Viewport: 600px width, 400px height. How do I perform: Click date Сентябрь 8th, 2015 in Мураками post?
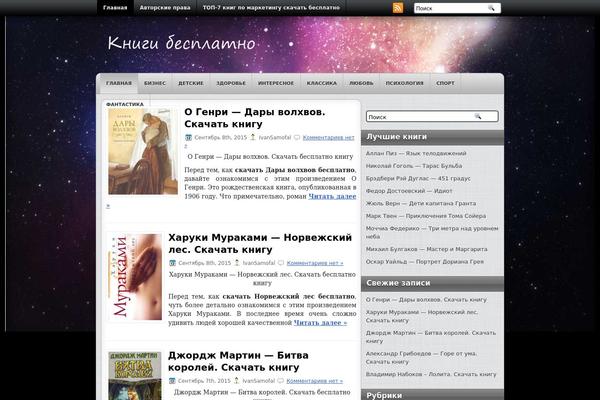(x=205, y=263)
